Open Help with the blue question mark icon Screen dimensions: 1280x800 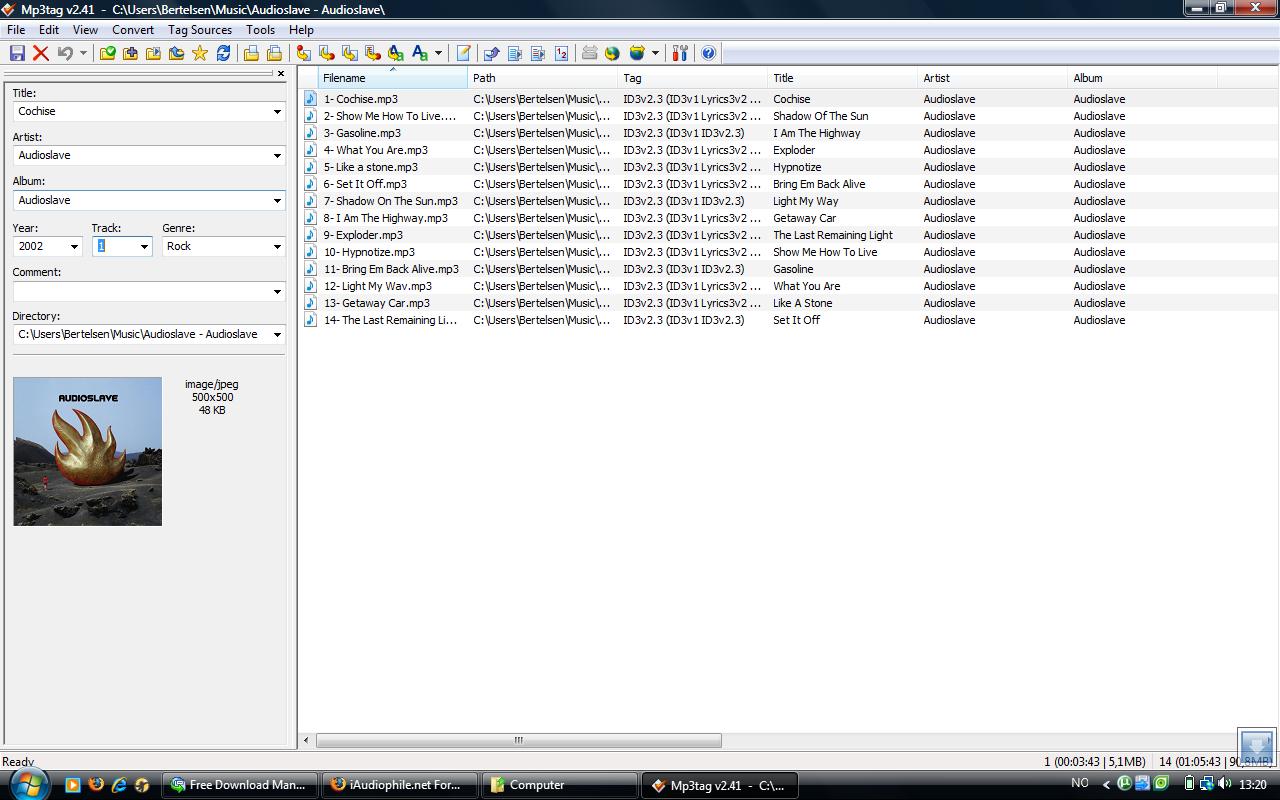coord(708,53)
